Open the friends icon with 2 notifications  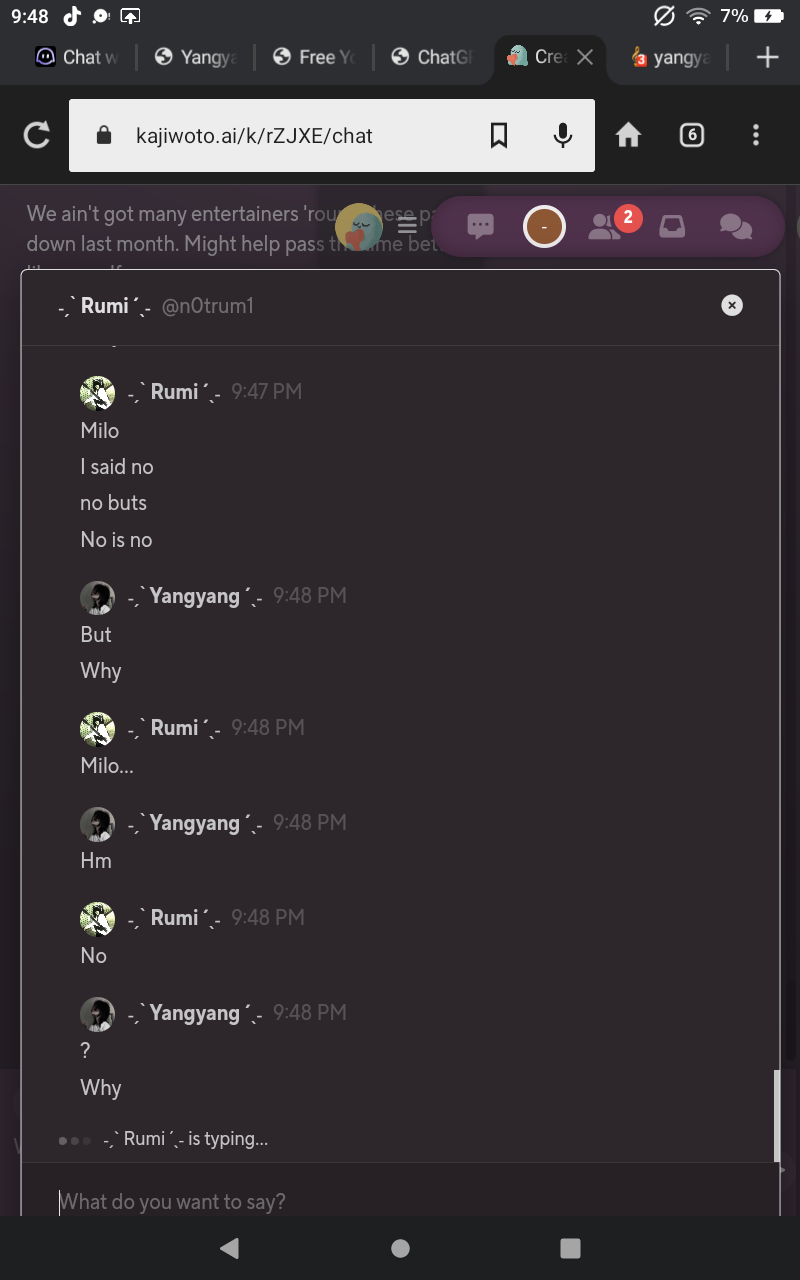coord(605,227)
